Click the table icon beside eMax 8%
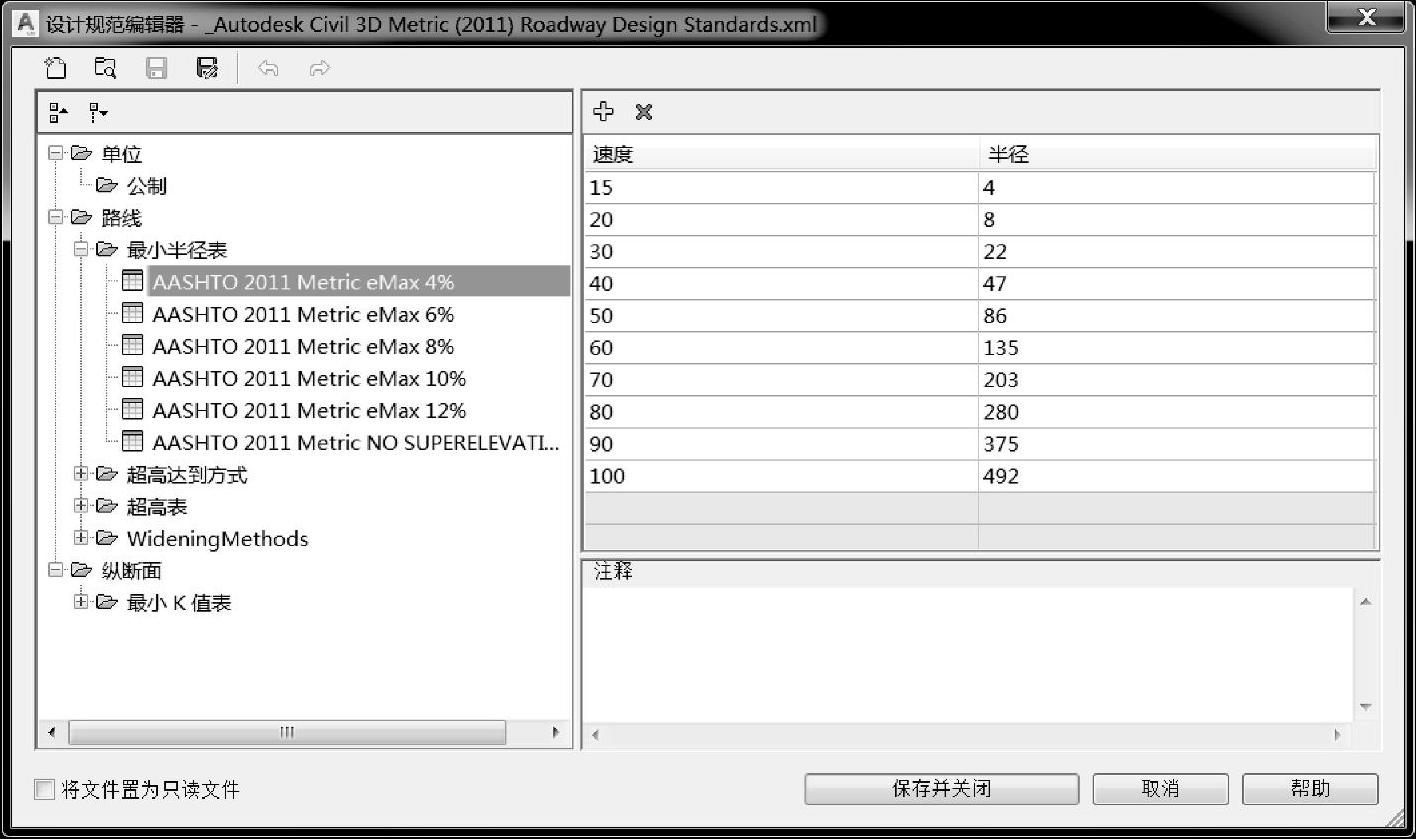The image size is (1416, 839). pyautogui.click(x=132, y=345)
